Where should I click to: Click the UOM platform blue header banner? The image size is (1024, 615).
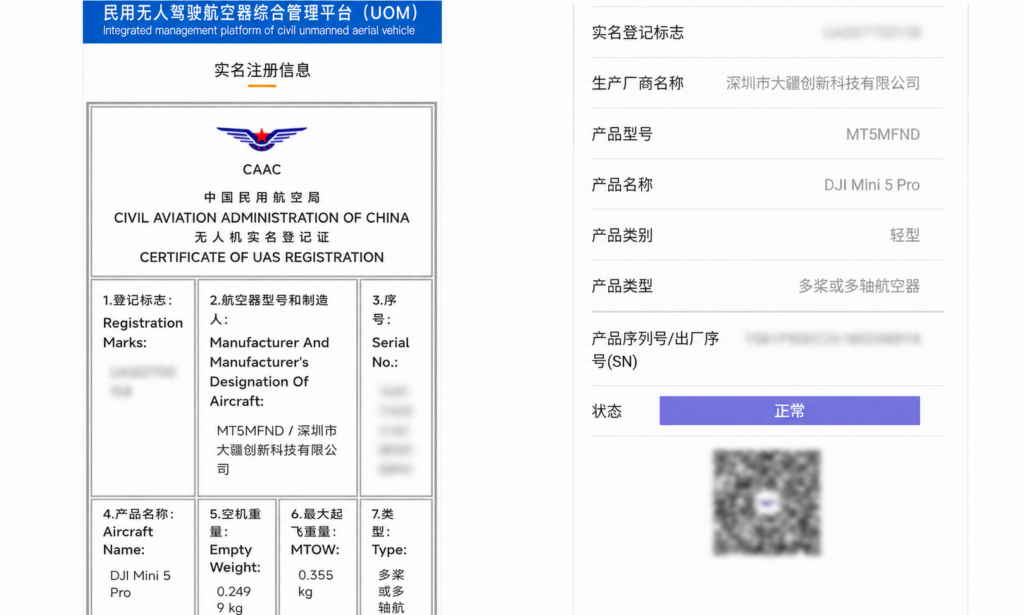pyautogui.click(x=262, y=22)
